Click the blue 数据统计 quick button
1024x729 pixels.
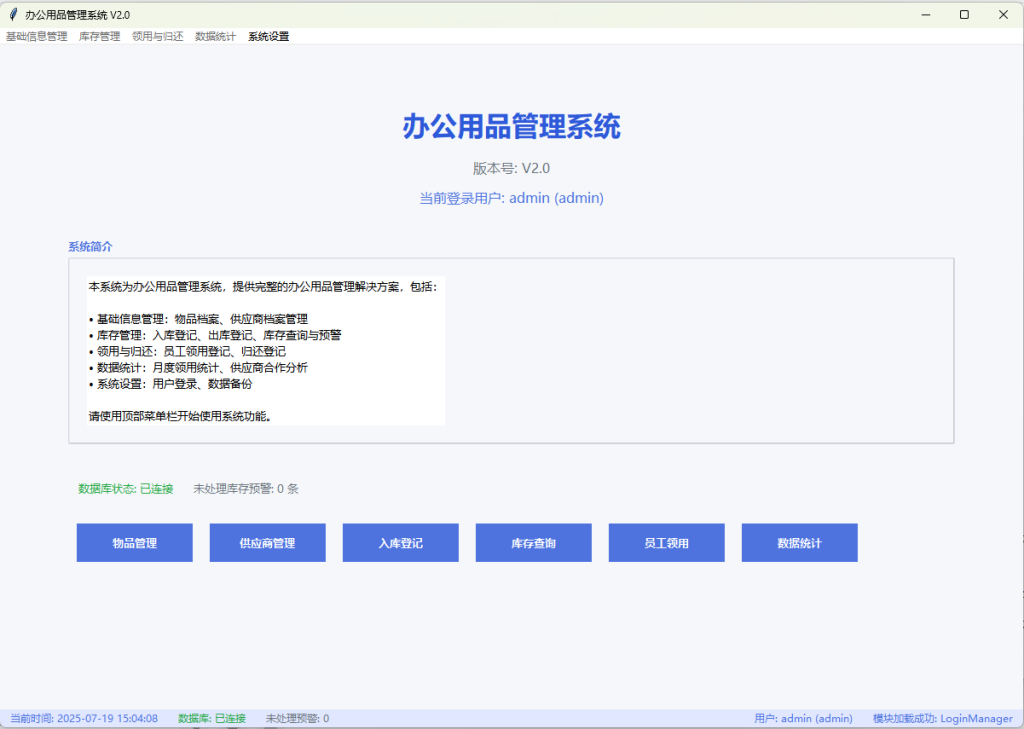click(x=800, y=543)
